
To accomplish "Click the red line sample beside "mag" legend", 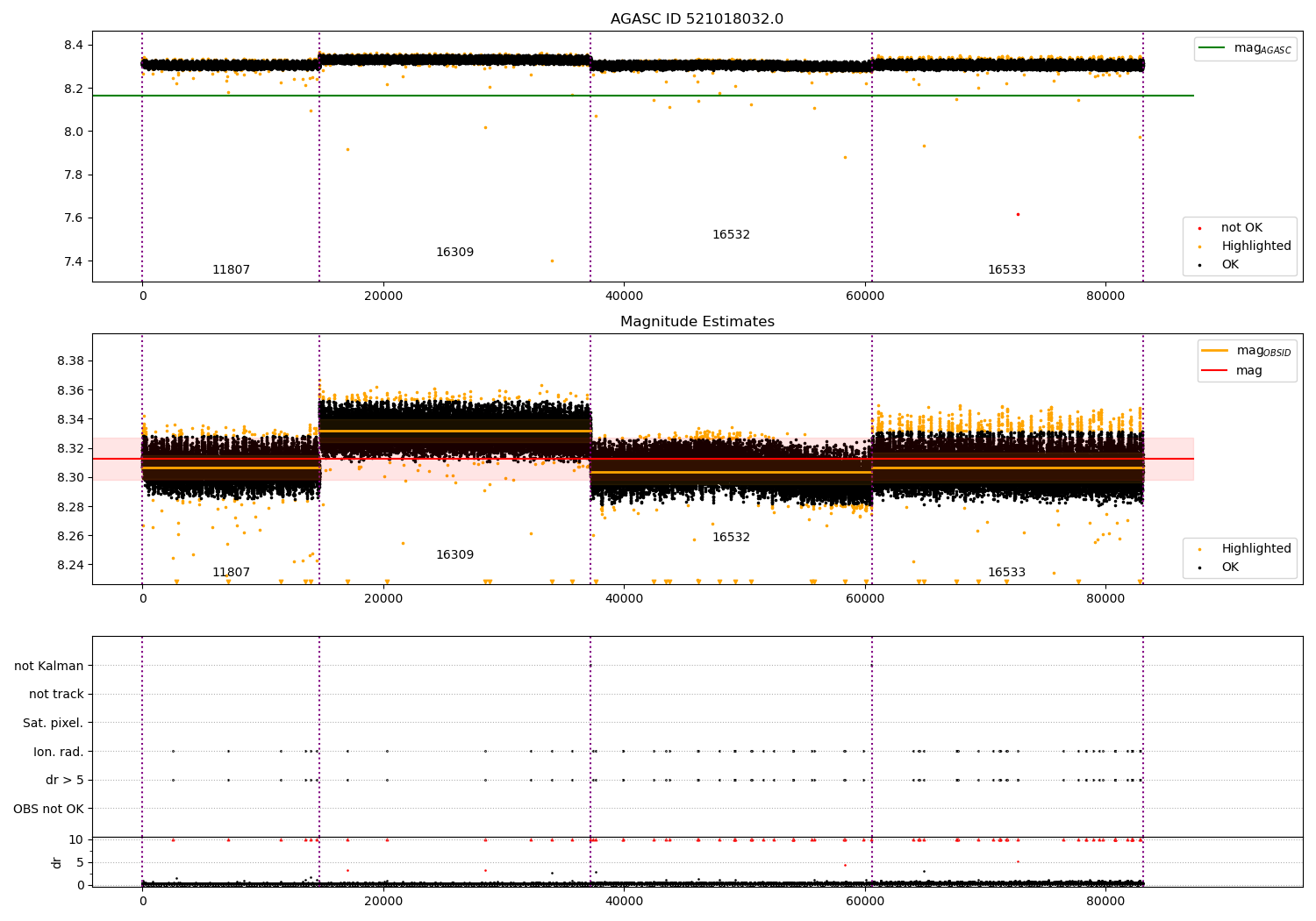I will 1215,371.
